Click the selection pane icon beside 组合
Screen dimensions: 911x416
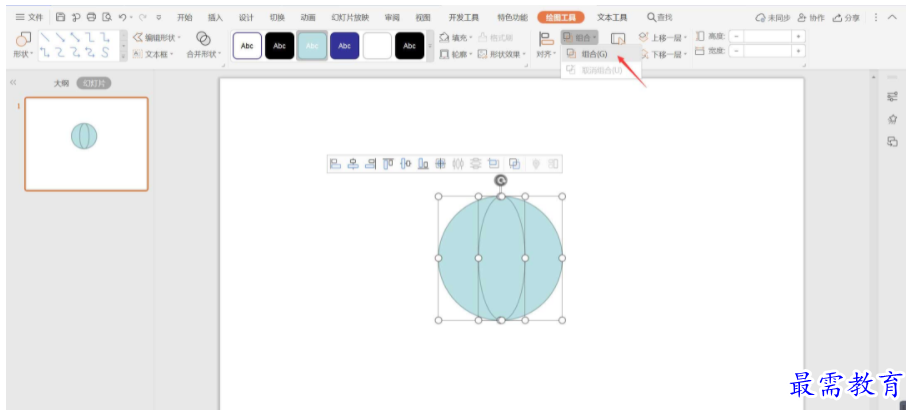[618, 40]
